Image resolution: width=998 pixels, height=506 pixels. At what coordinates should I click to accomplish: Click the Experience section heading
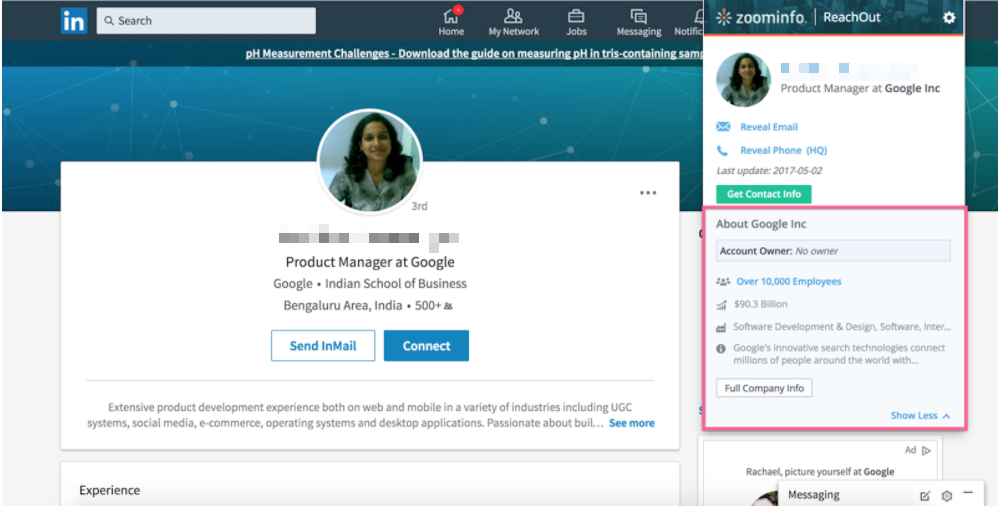click(109, 490)
